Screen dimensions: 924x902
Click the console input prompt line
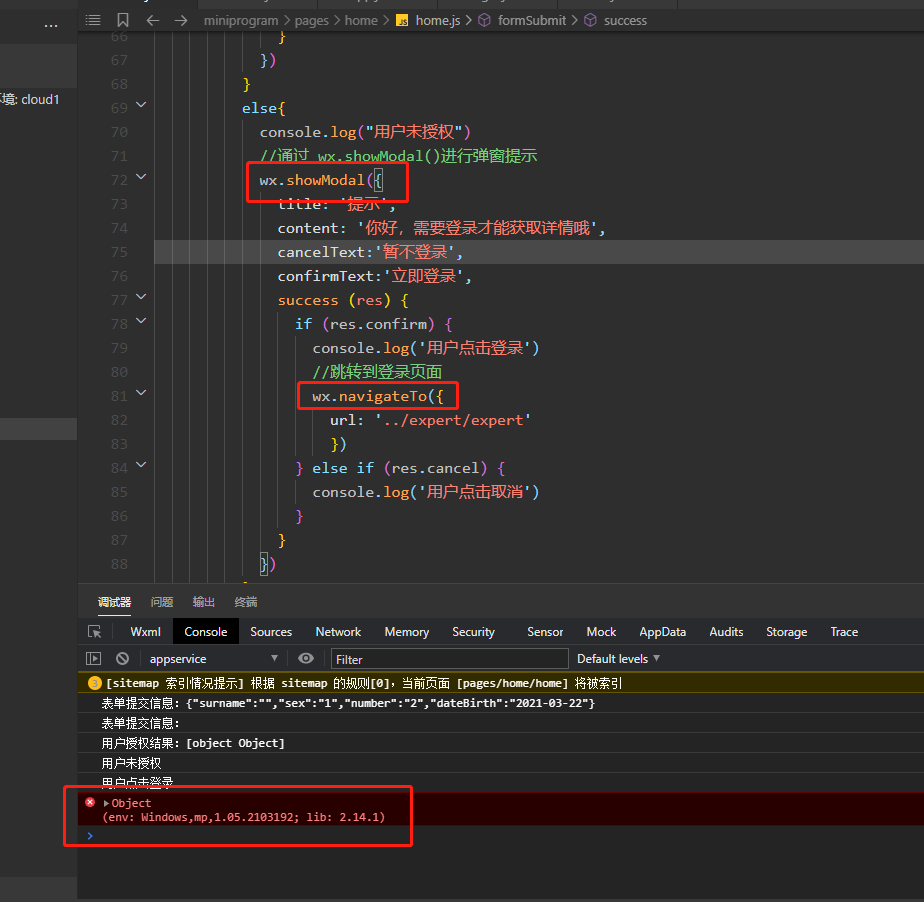click(501, 835)
